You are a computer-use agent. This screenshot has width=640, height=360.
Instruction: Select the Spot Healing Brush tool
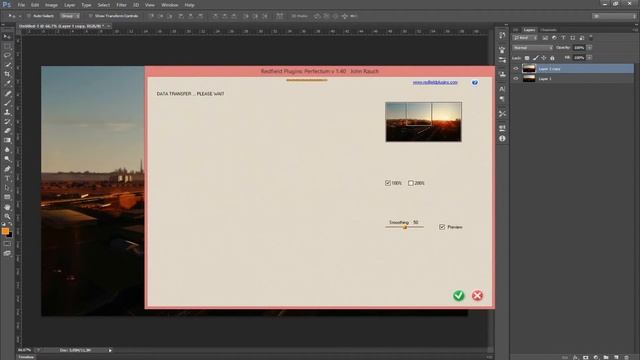point(7,93)
